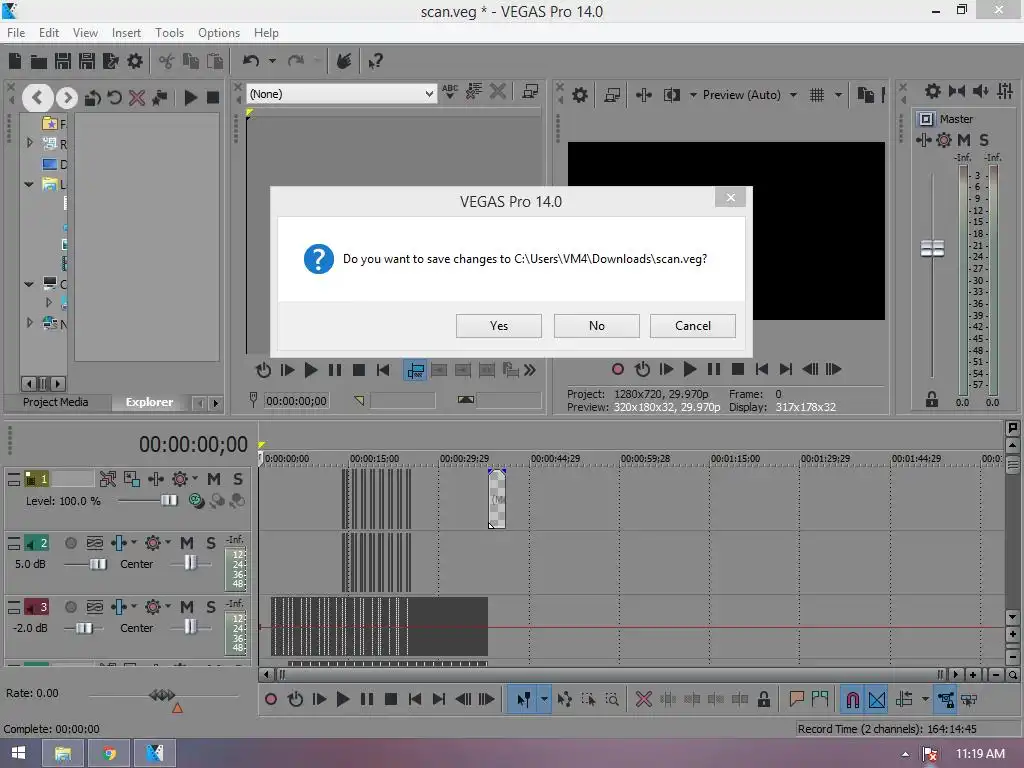Solo audio track 2
The image size is (1024, 768).
tap(210, 543)
